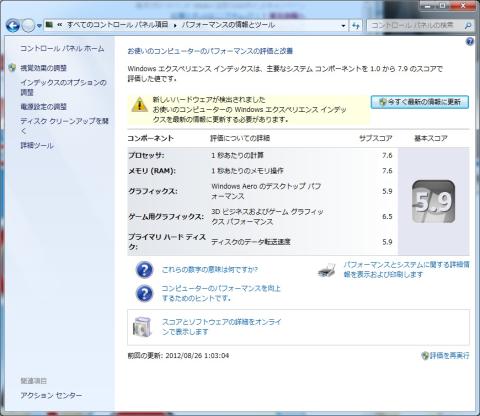The height and width of the screenshot is (416, 480).
Task: Click the 5.9 base score badge
Action: [x=434, y=201]
